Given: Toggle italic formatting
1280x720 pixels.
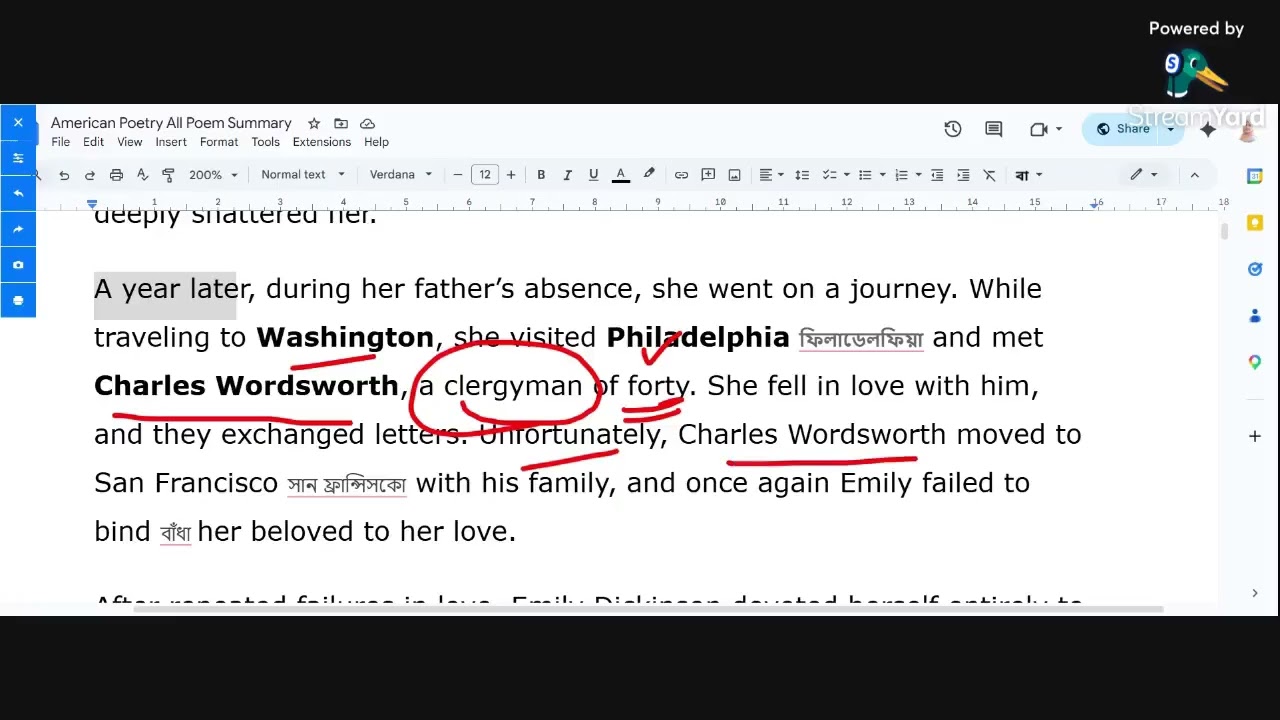Looking at the screenshot, I should 567,175.
